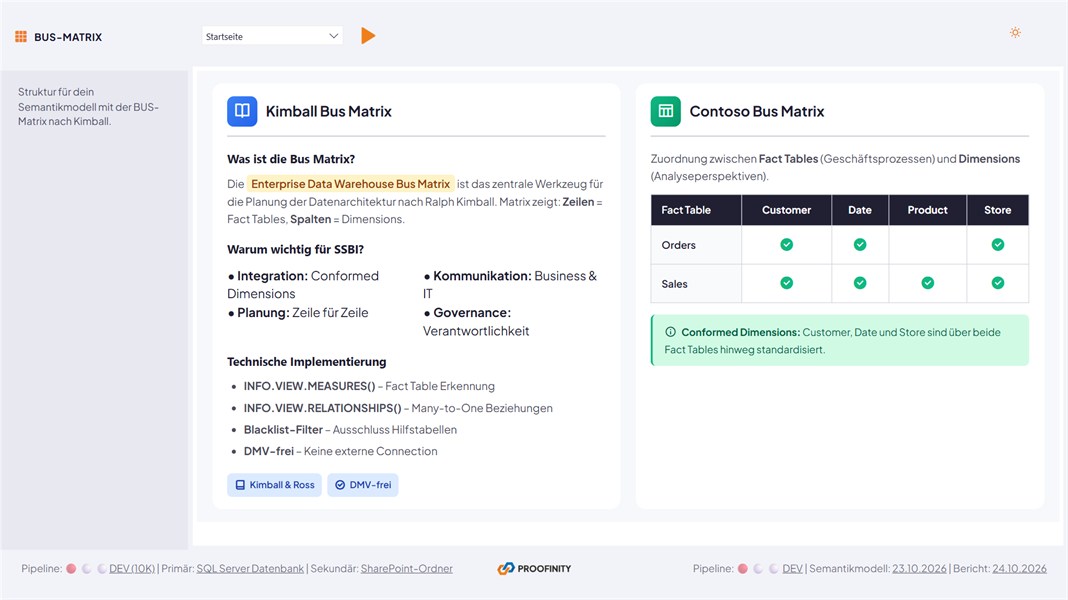
Task: Click the red pipeline status dot at left footer
Action: point(71,569)
